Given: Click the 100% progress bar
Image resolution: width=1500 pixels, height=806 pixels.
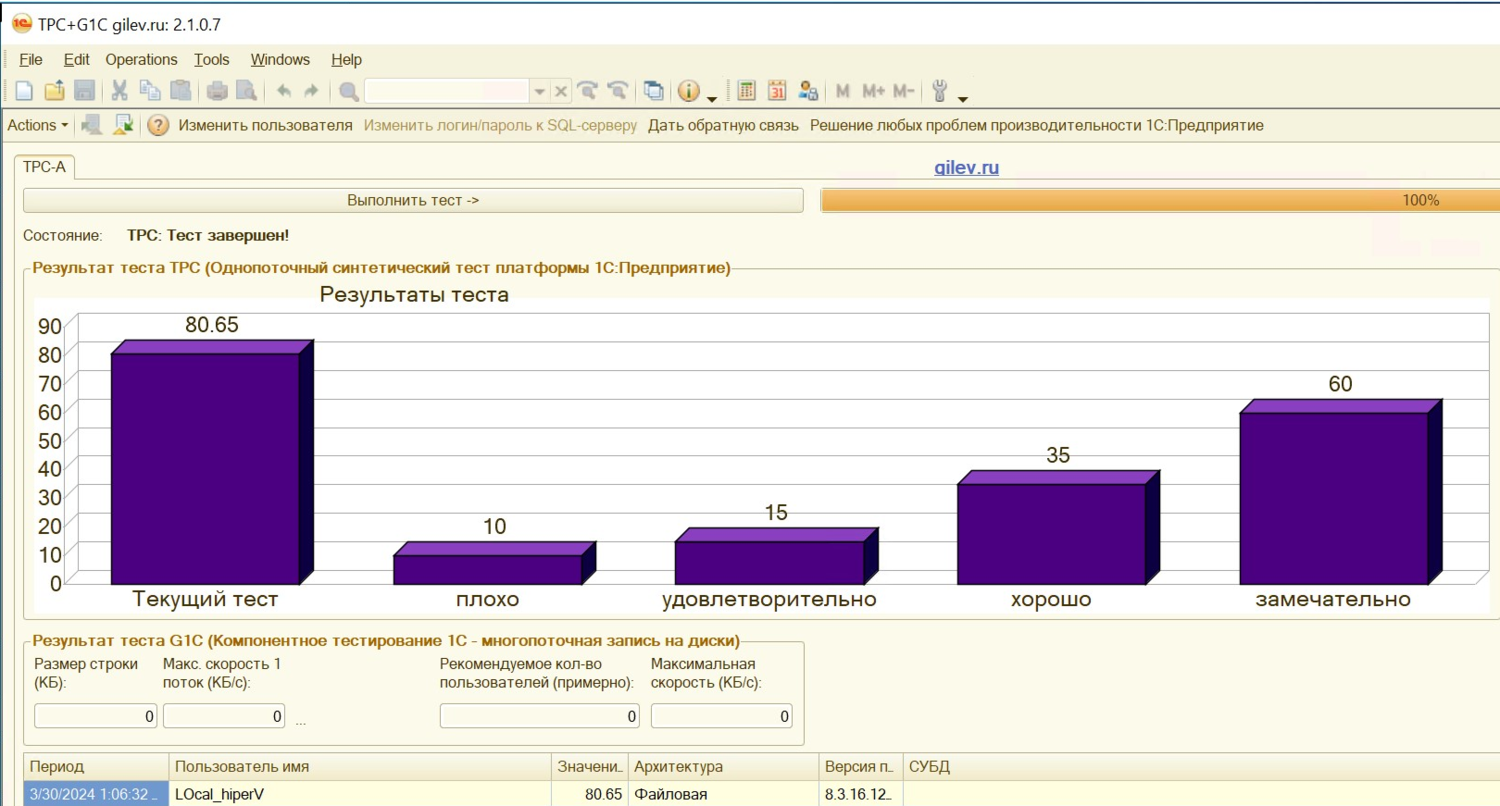Looking at the screenshot, I should (x=1160, y=200).
